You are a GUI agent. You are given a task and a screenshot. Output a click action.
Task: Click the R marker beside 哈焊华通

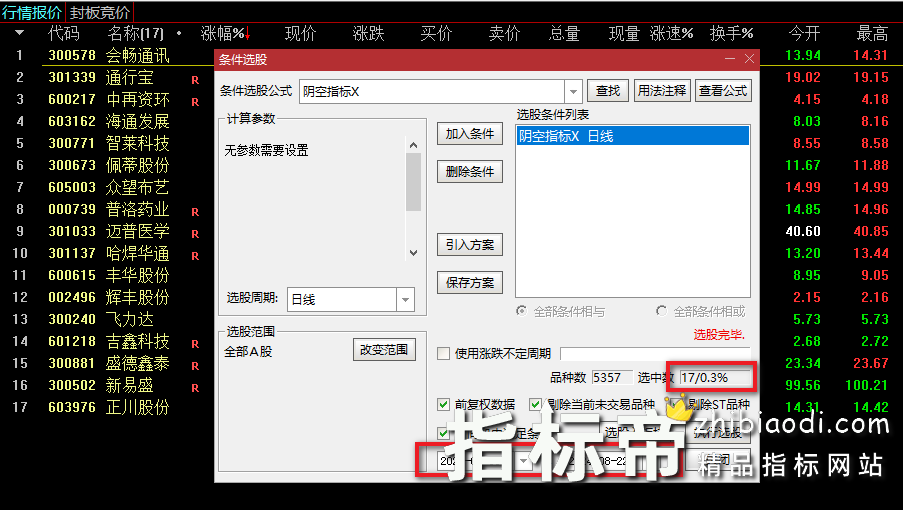tap(195, 256)
